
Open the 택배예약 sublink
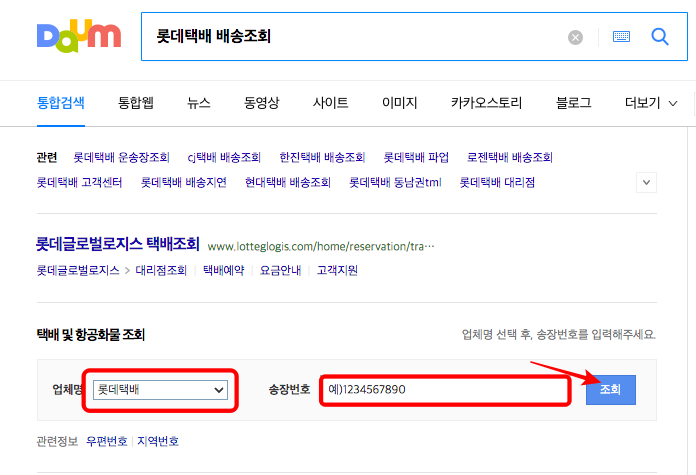[224, 270]
